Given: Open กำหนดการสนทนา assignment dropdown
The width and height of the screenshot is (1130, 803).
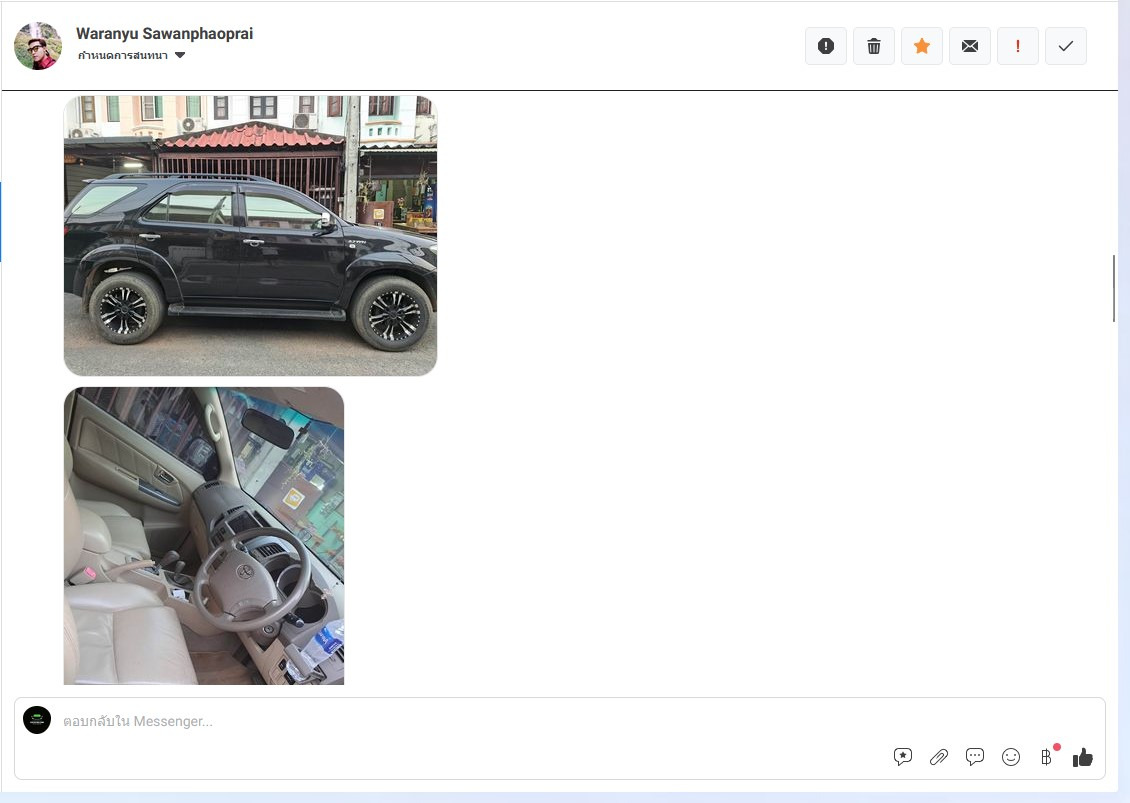Looking at the screenshot, I should click(131, 56).
